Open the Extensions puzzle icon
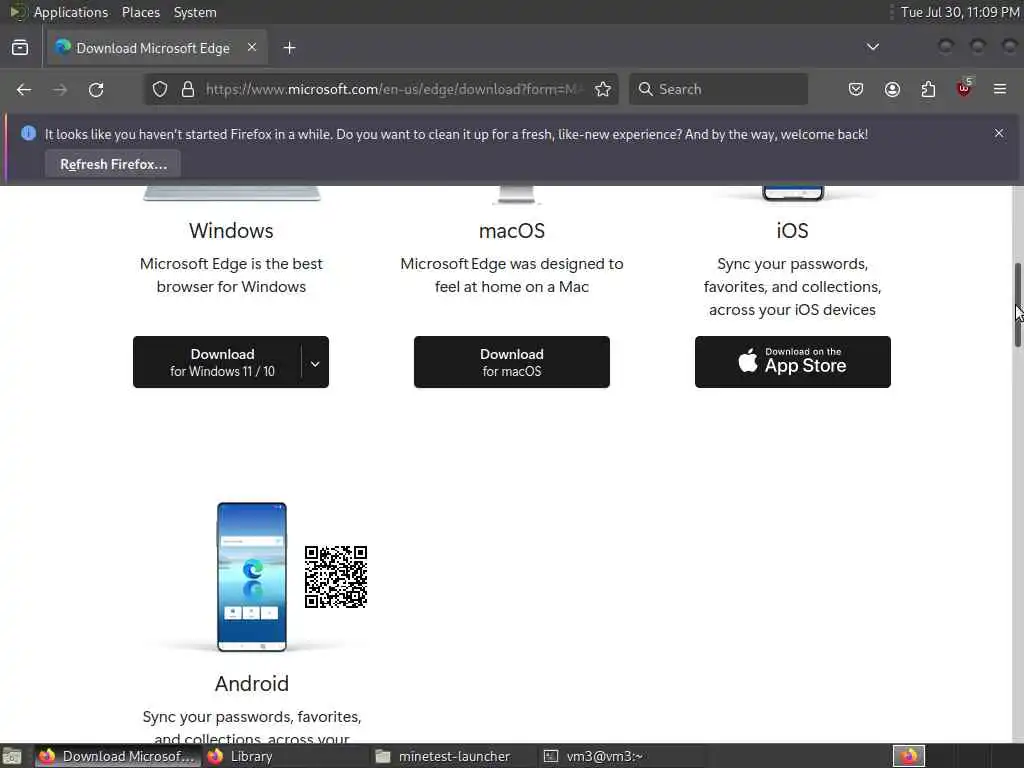The image size is (1024, 768). coord(928,89)
